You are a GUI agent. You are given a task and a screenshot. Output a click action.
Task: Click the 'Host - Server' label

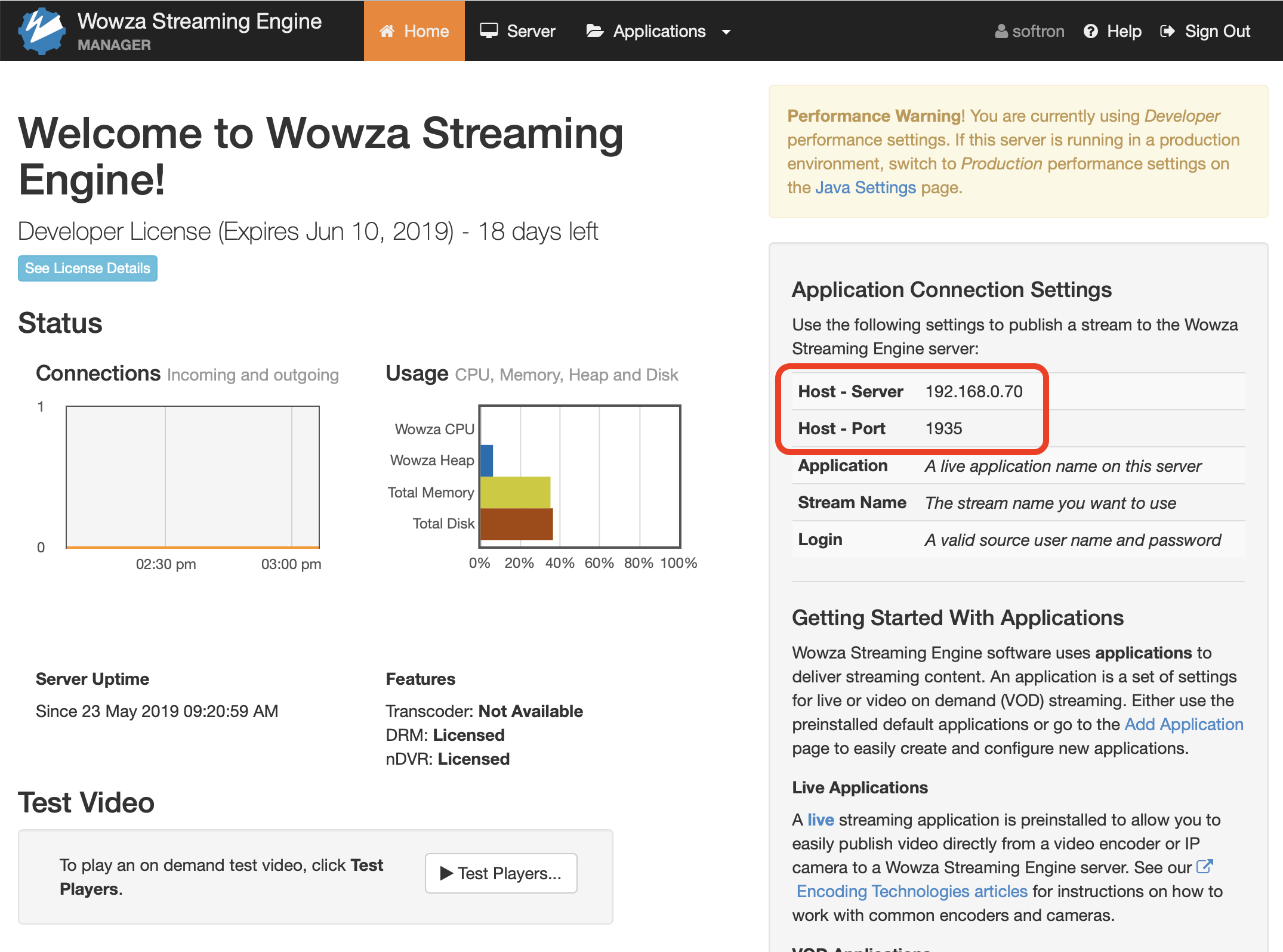851,391
